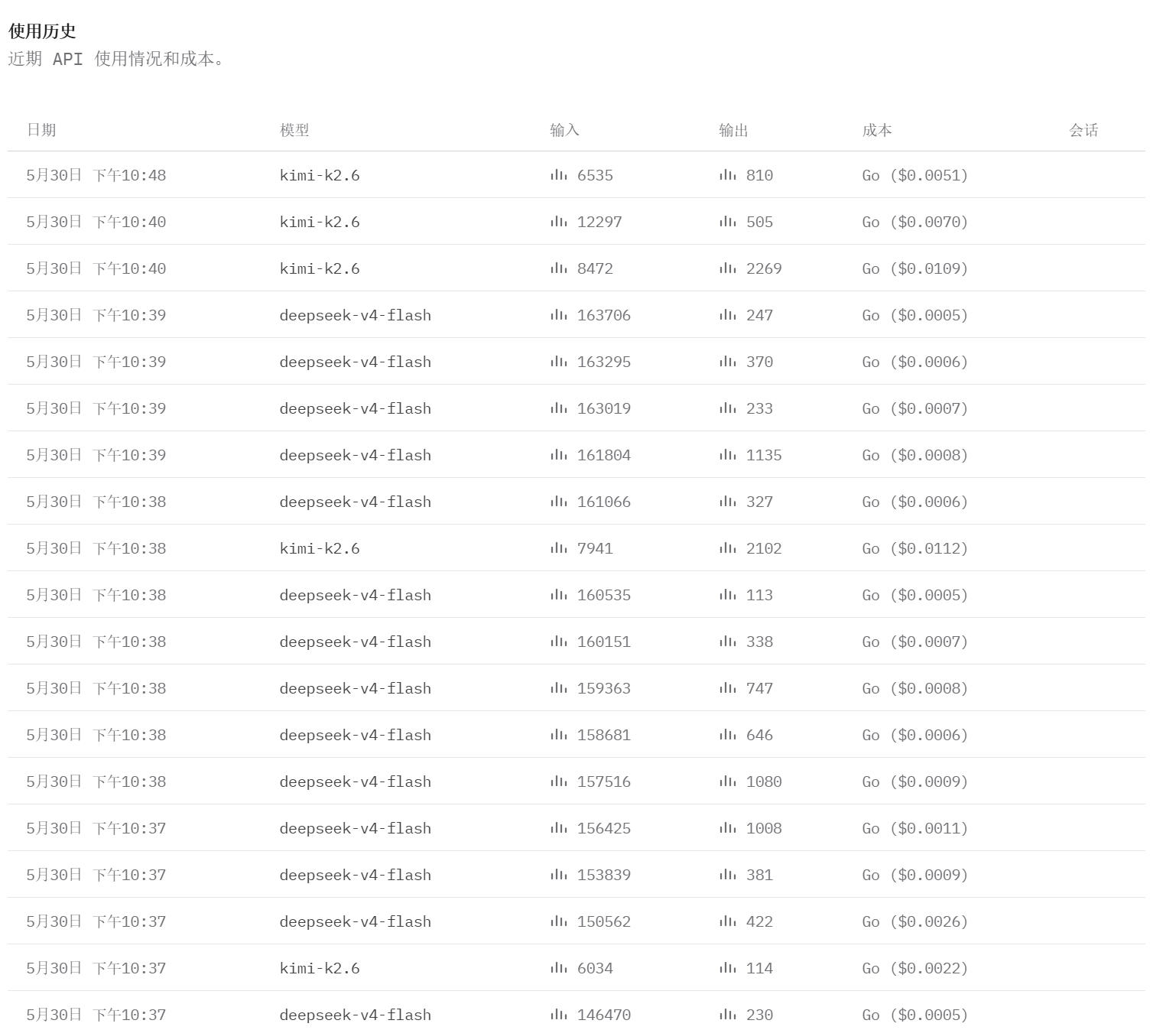Tap the bar chart icon before output 2269
Image resolution: width=1176 pixels, height=1030 pixels.
[x=727, y=268]
